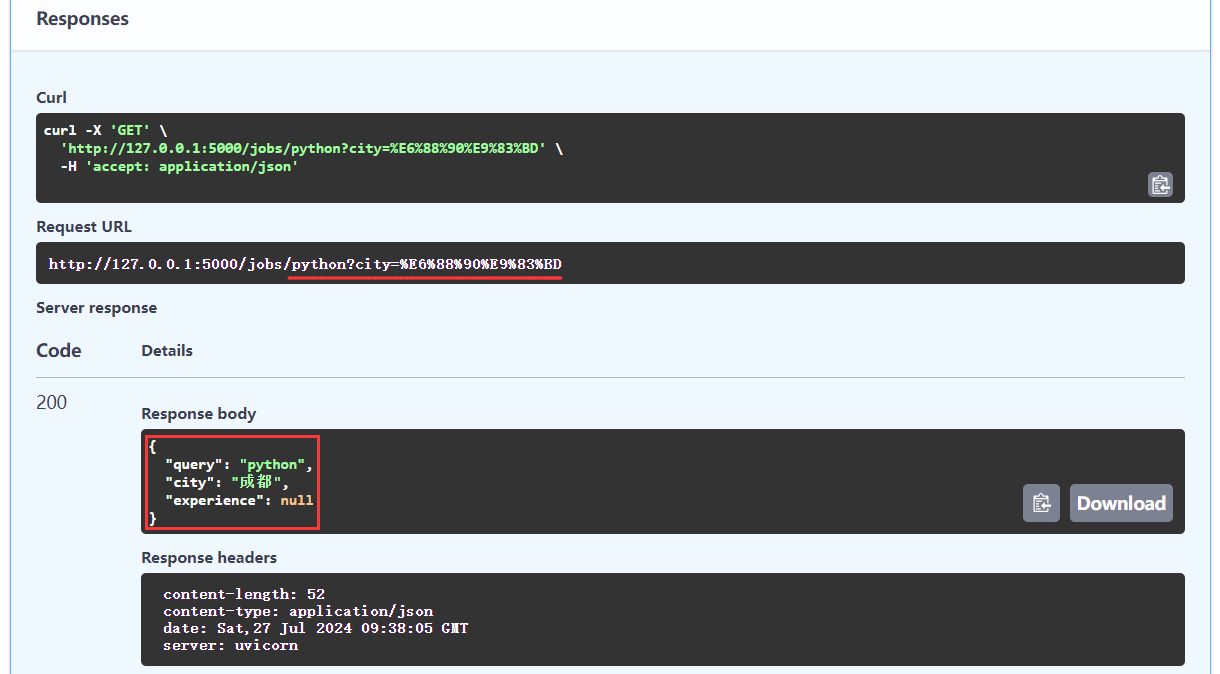Viewport: 1220px width, 674px height.
Task: Click the Details column header
Action: (x=167, y=351)
